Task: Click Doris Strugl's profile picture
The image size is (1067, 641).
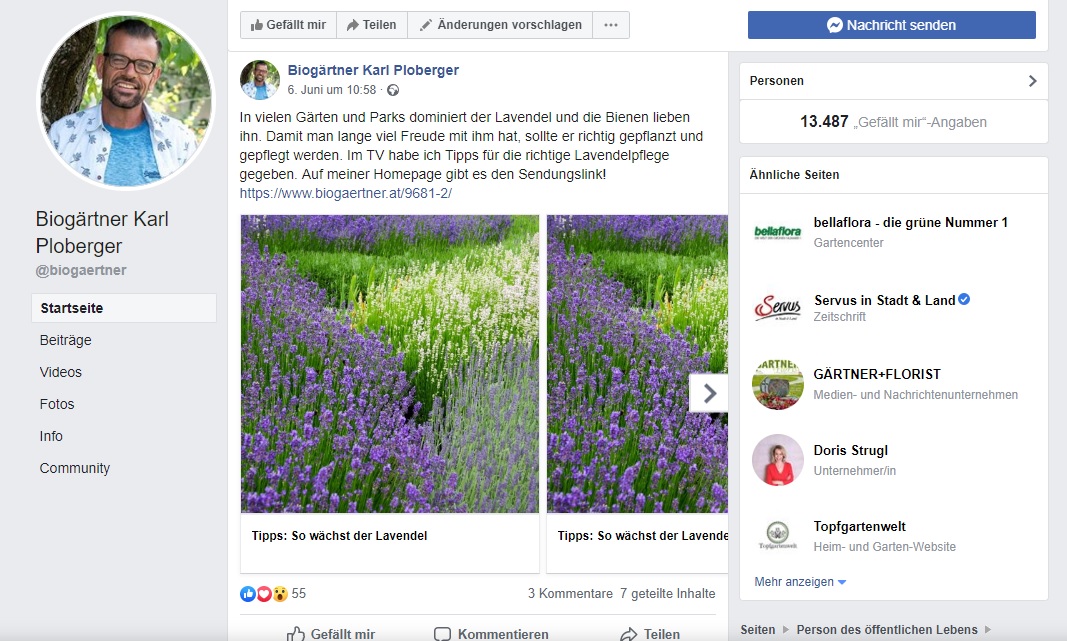Action: tap(777, 460)
